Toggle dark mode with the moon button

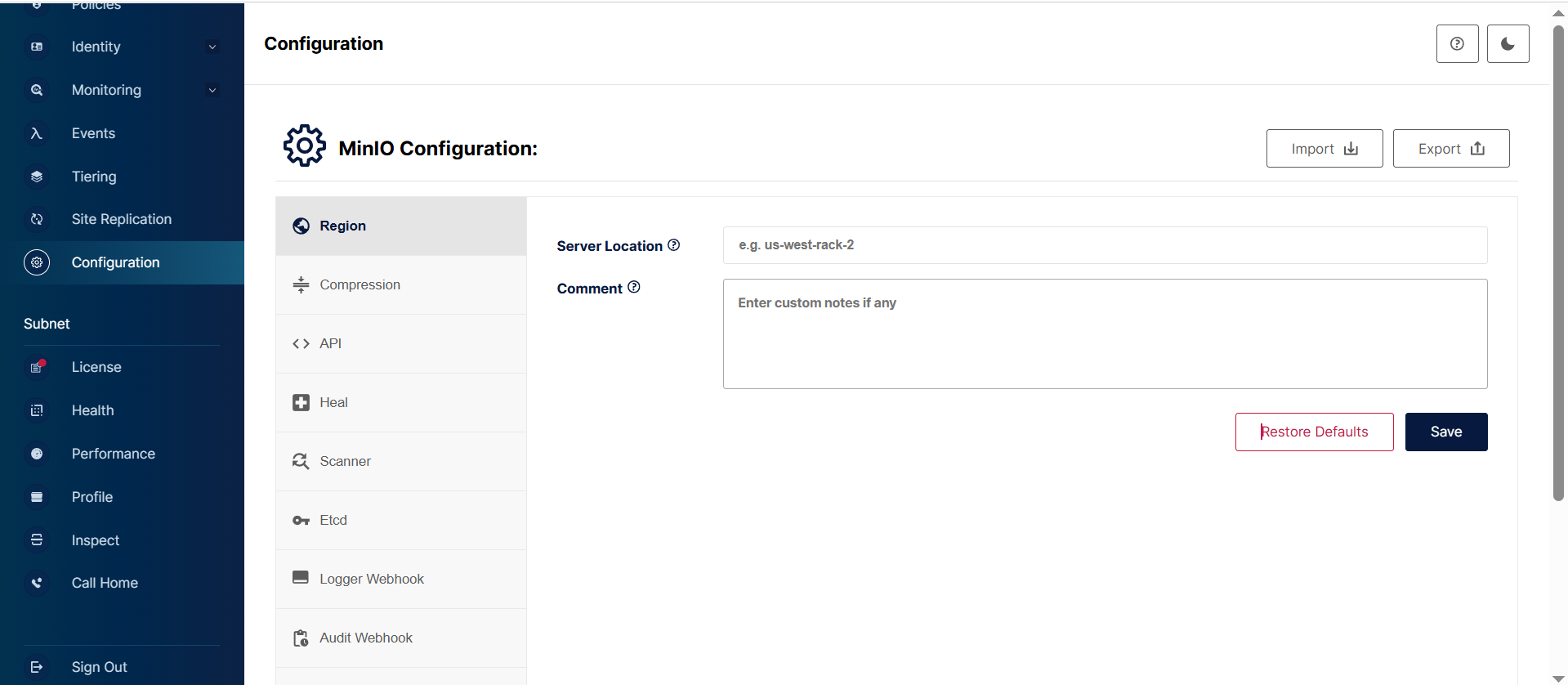[1508, 44]
